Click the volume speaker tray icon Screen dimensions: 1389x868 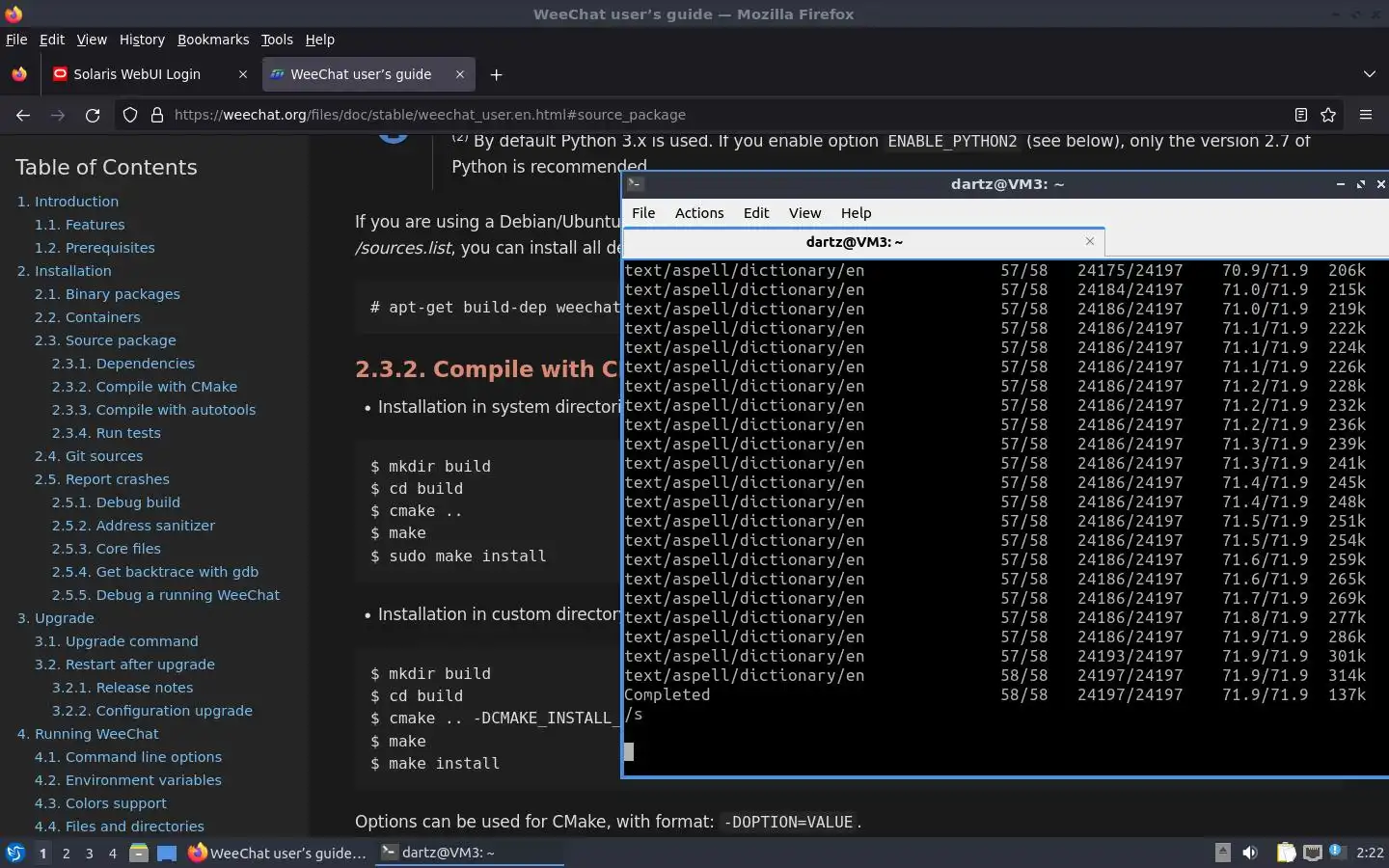tap(1250, 853)
